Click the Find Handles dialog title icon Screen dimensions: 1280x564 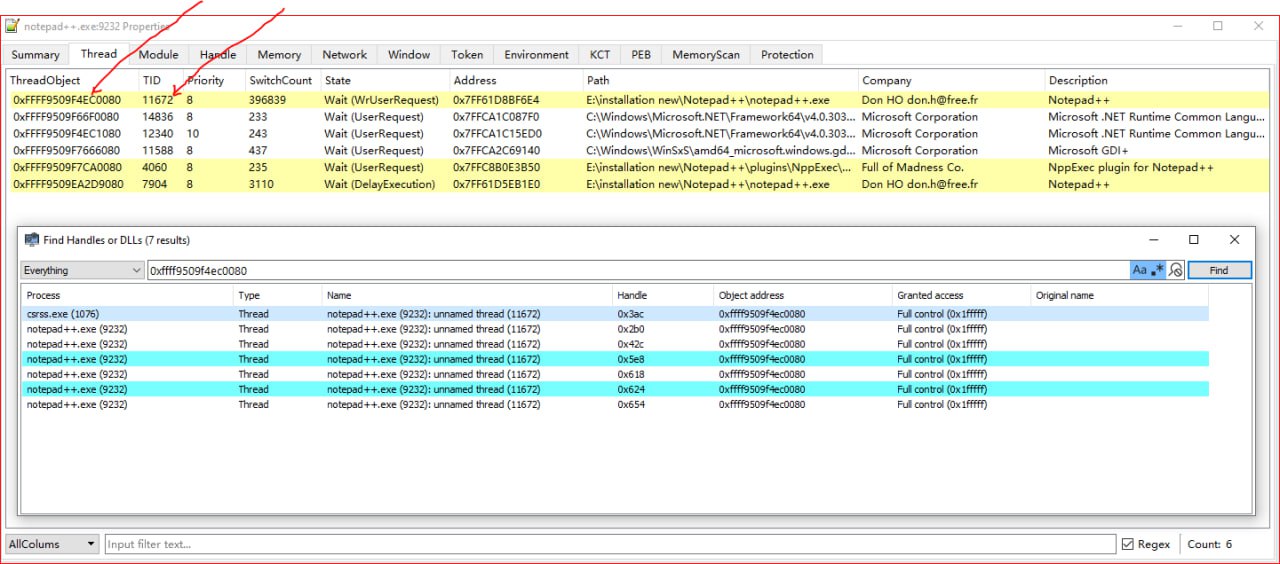[31, 240]
